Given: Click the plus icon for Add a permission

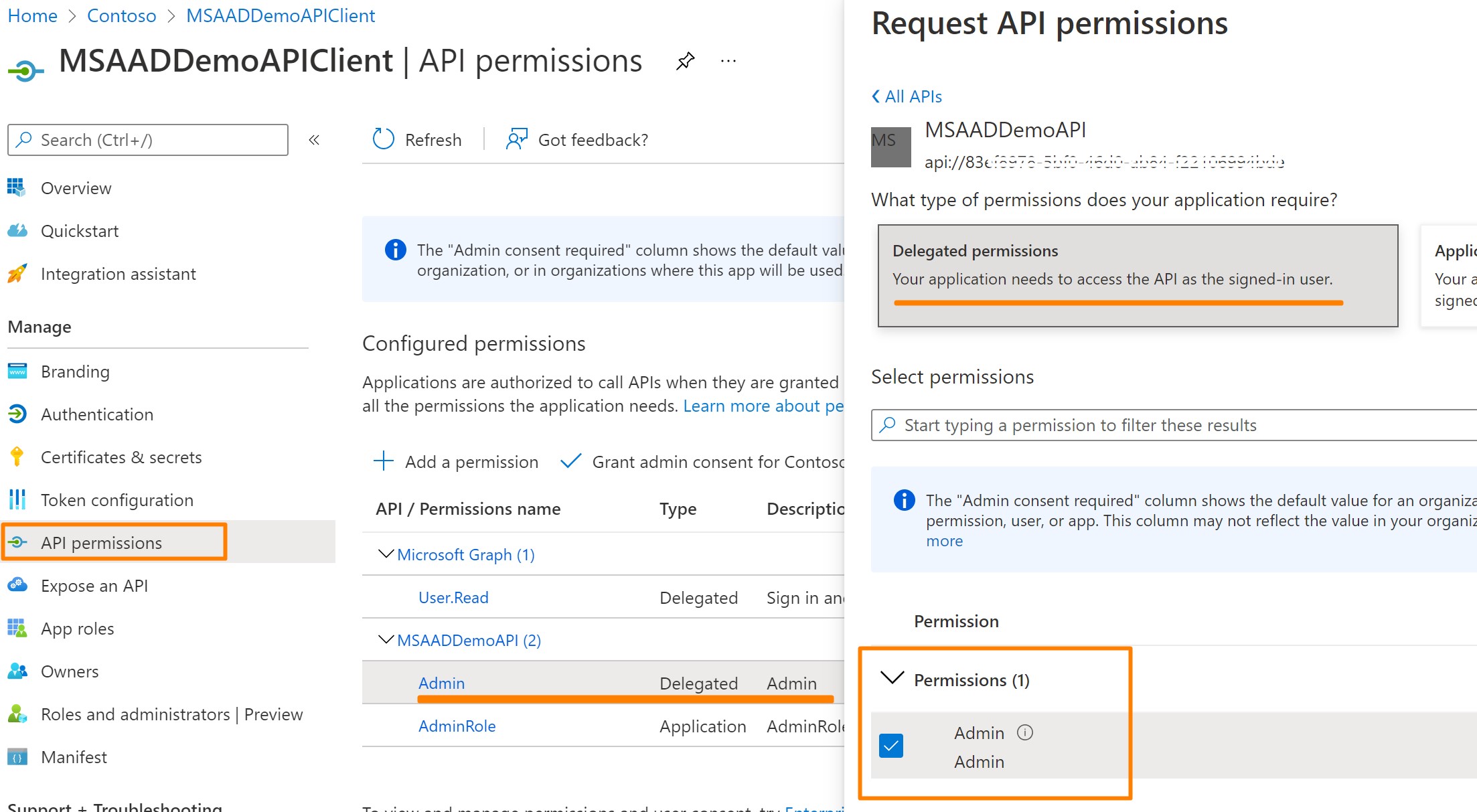Looking at the screenshot, I should 384,461.
